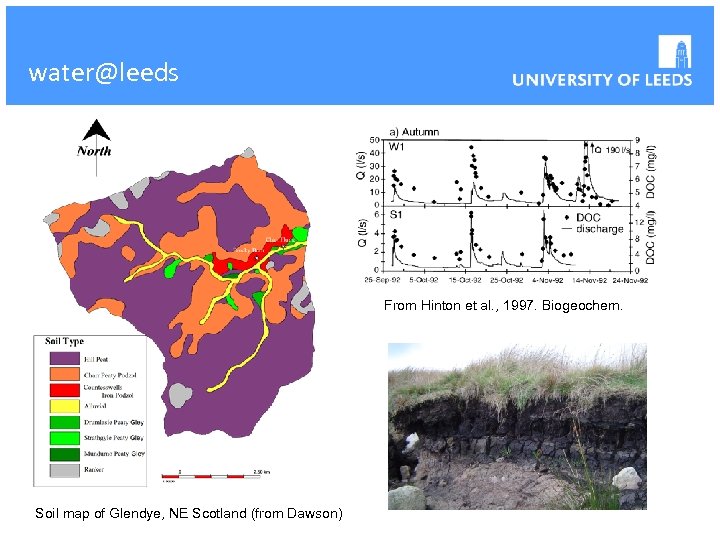Click the Alluvial legend label
The width and height of the screenshot is (720, 540).
(x=95, y=406)
